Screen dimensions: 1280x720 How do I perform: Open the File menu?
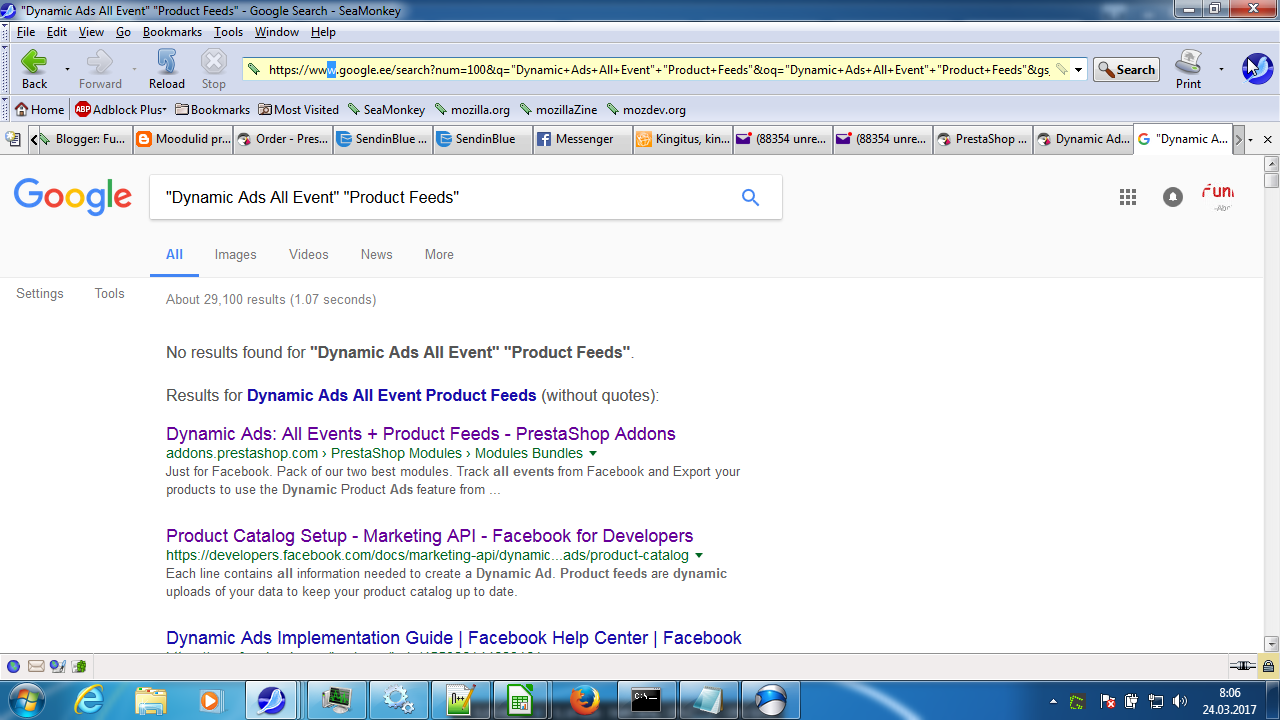point(26,32)
